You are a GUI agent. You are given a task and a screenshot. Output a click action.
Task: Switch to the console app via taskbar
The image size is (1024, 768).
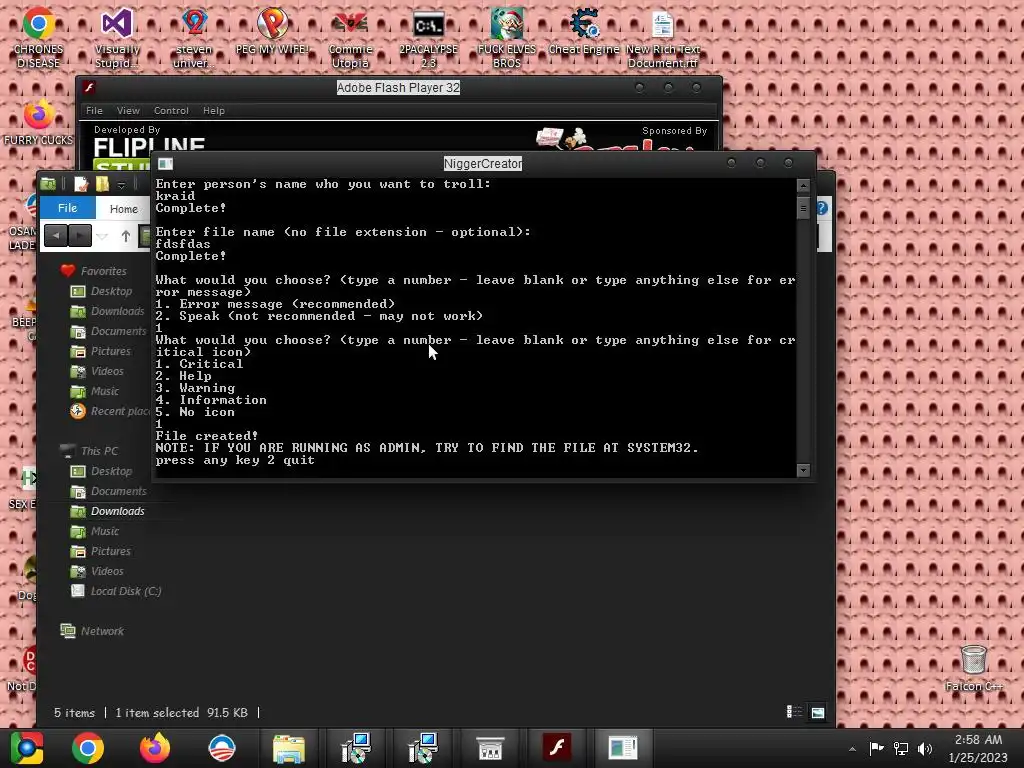point(623,748)
